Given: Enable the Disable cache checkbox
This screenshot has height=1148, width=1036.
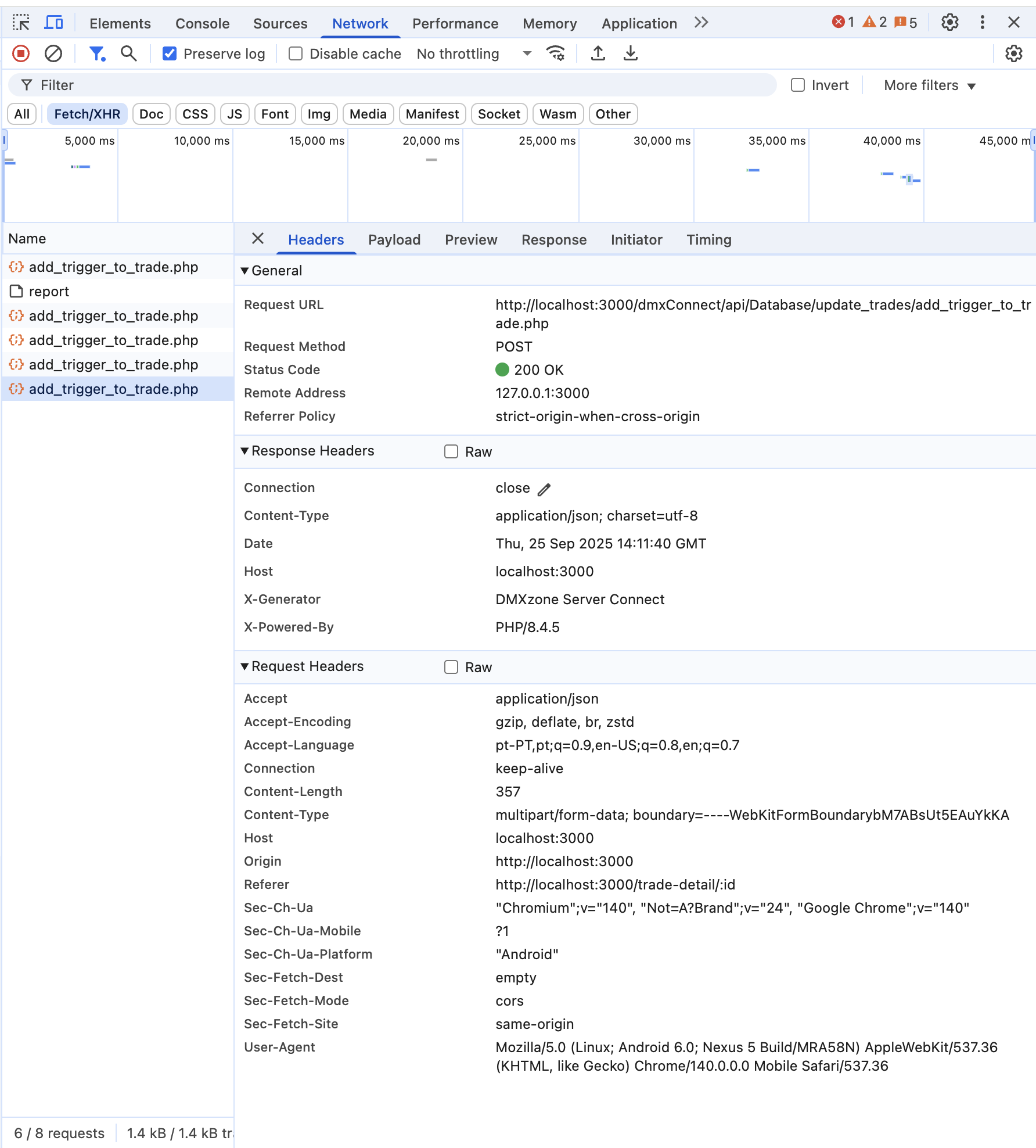Looking at the screenshot, I should click(x=296, y=54).
